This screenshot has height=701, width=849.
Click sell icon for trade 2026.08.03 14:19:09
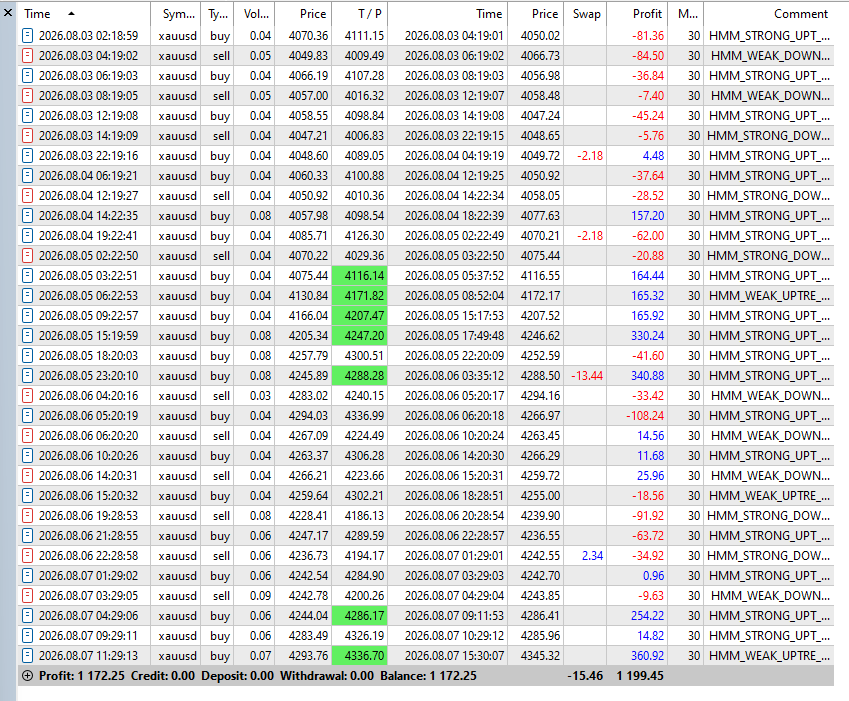pyautogui.click(x=27, y=136)
